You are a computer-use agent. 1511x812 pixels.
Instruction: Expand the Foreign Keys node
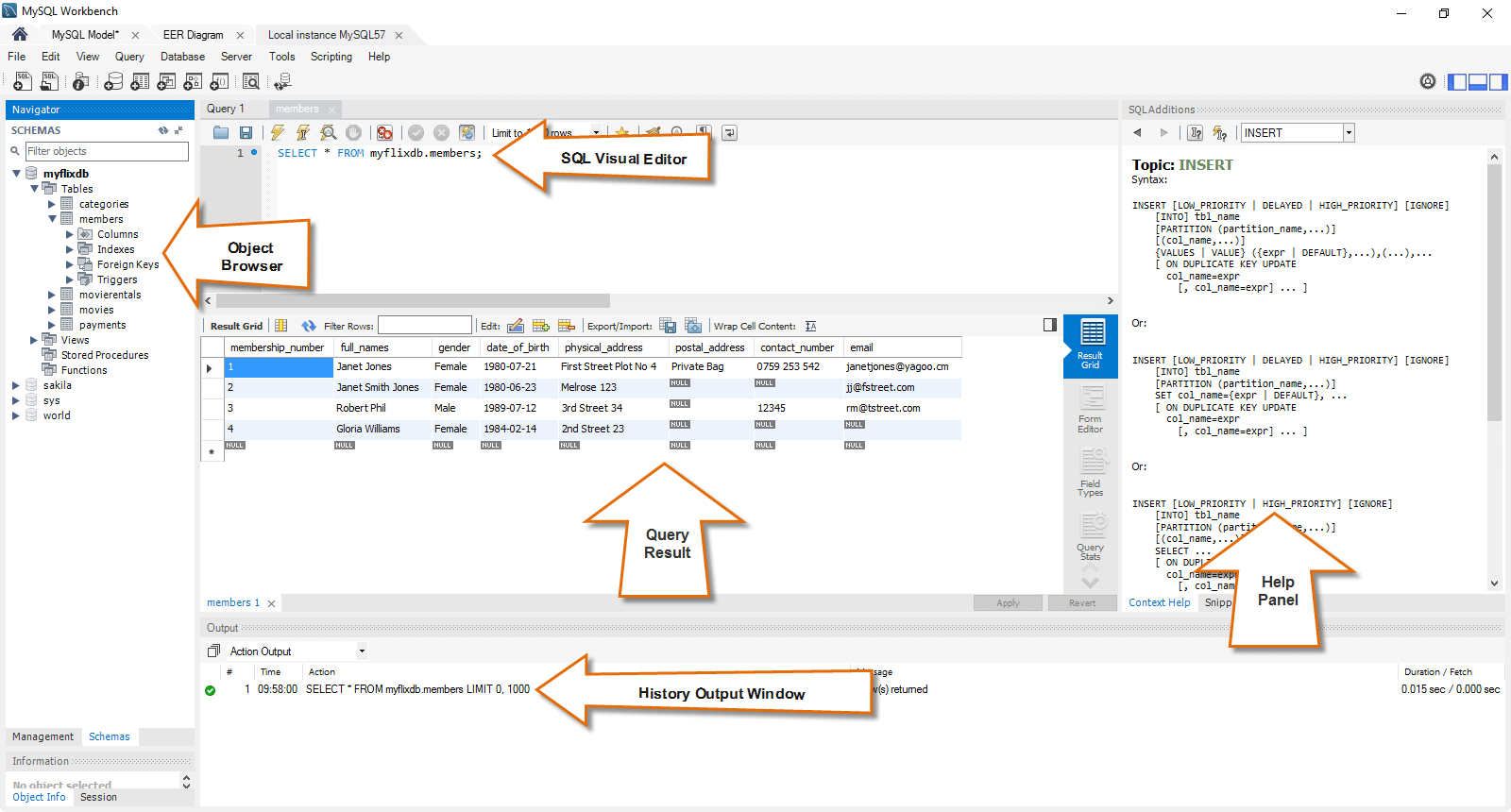point(70,264)
